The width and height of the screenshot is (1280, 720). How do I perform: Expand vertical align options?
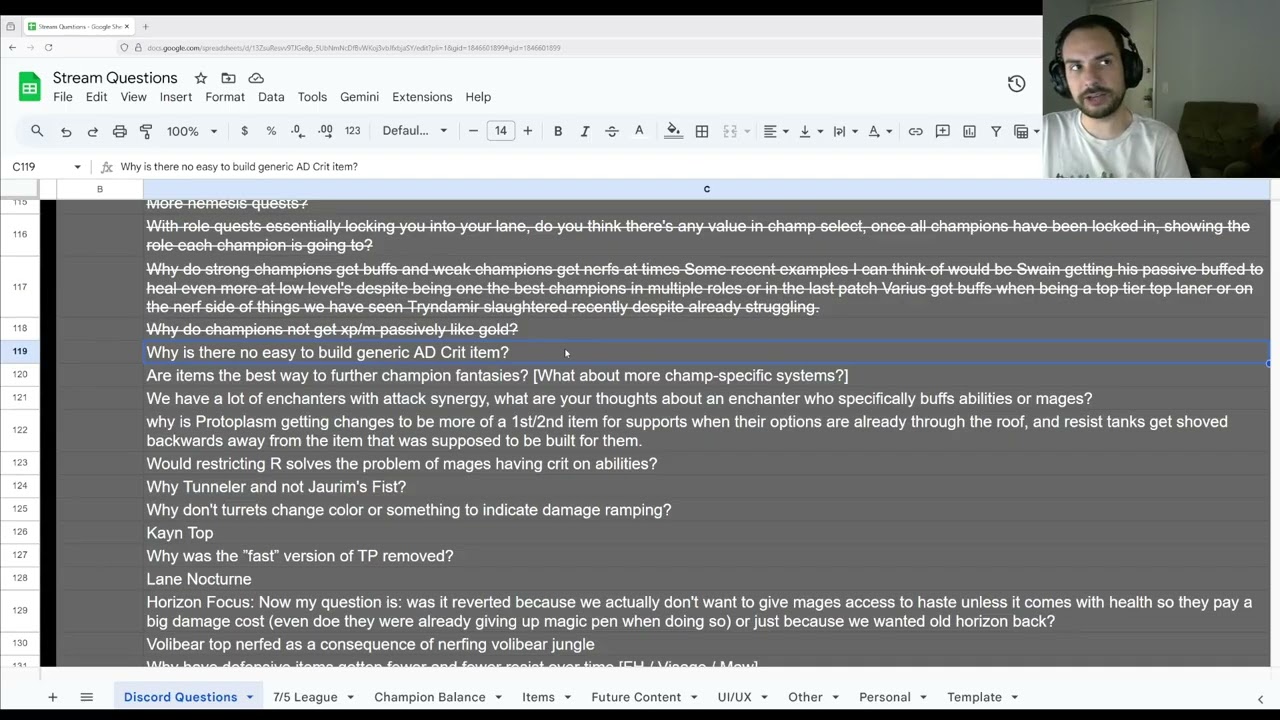[x=810, y=131]
